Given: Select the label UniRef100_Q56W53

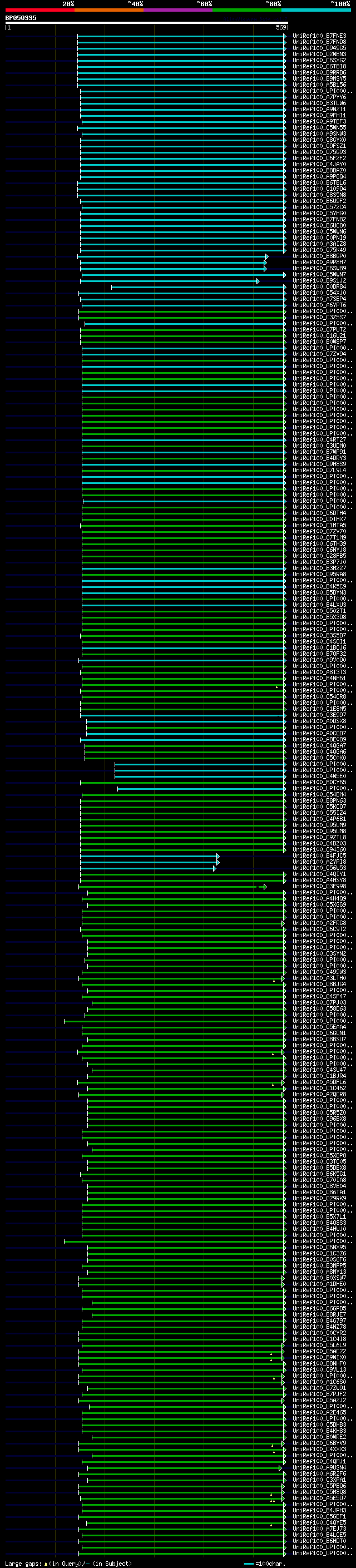Looking at the screenshot, I should coord(319,868).
